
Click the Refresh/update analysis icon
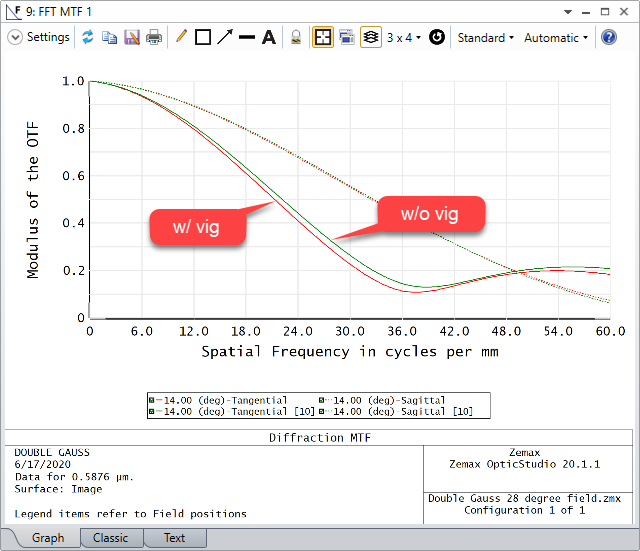(88, 38)
